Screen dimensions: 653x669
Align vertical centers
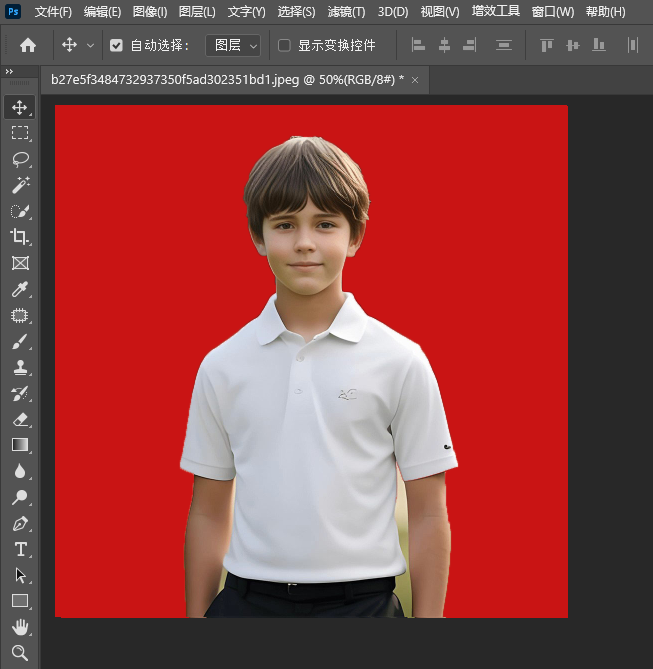pyautogui.click(x=573, y=45)
